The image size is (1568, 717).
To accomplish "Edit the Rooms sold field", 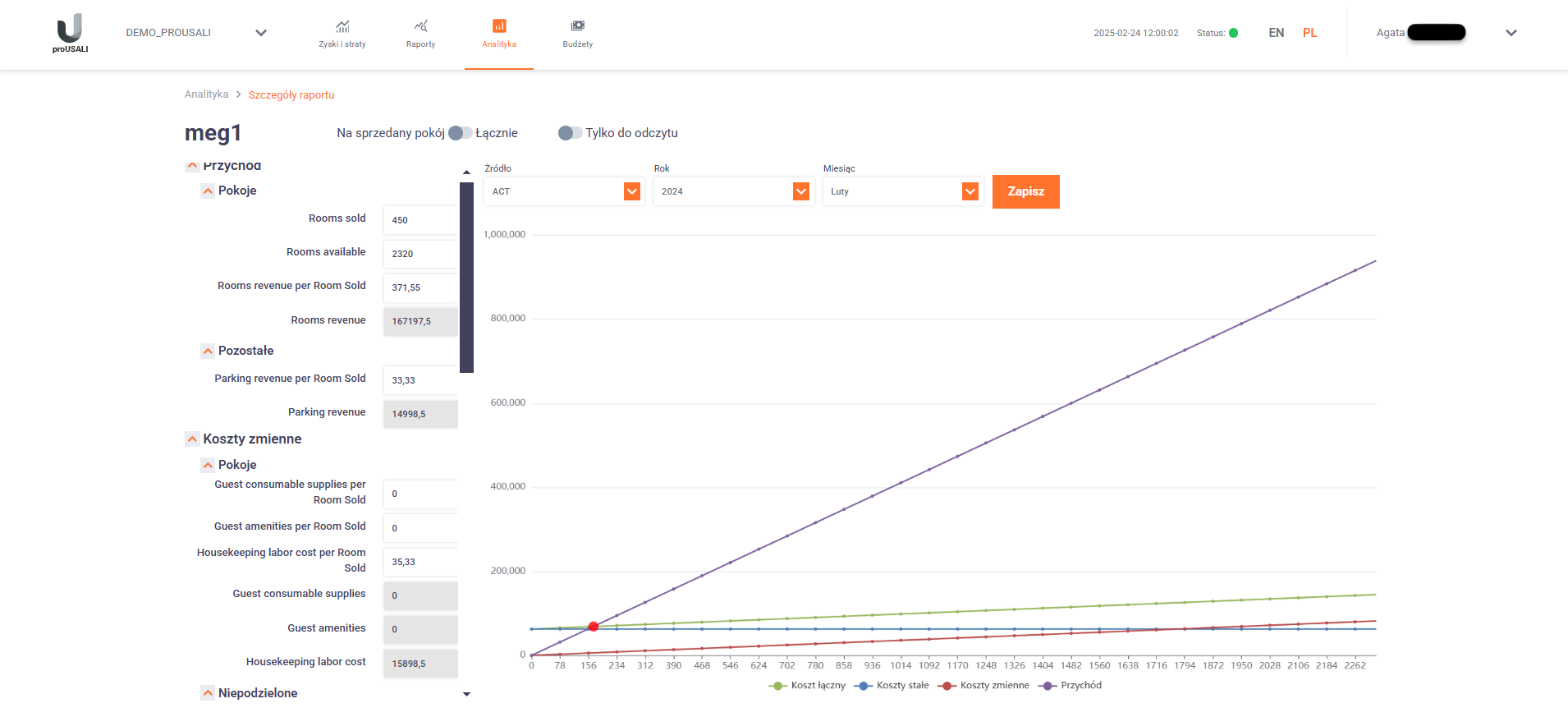I will tap(420, 220).
